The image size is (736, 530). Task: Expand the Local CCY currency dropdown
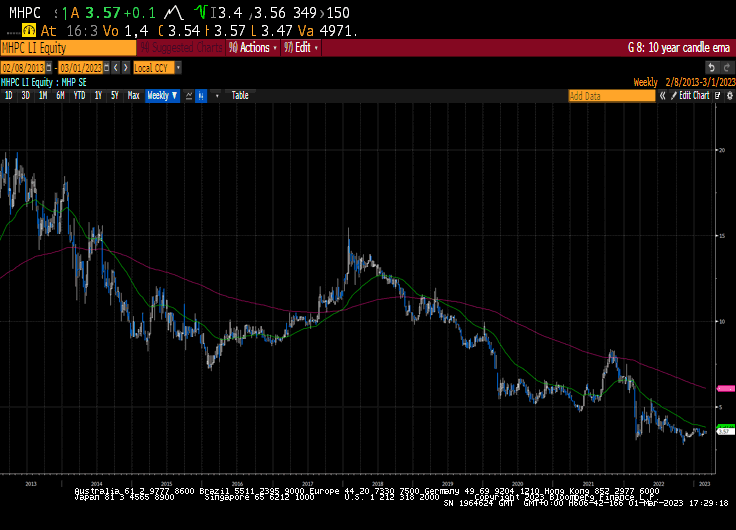pos(178,68)
